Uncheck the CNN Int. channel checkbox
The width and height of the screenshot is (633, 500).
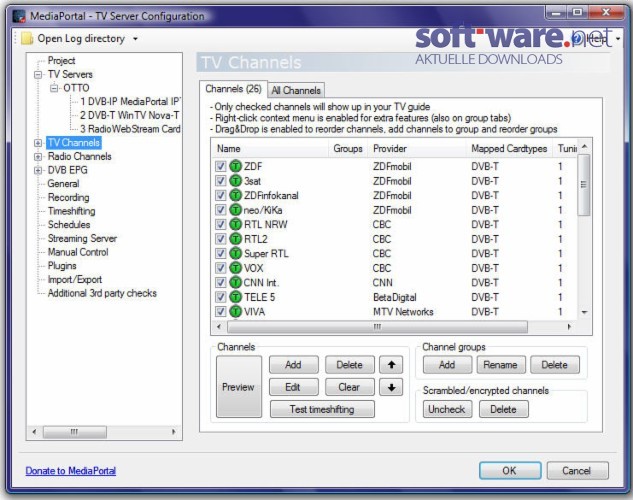pos(220,282)
